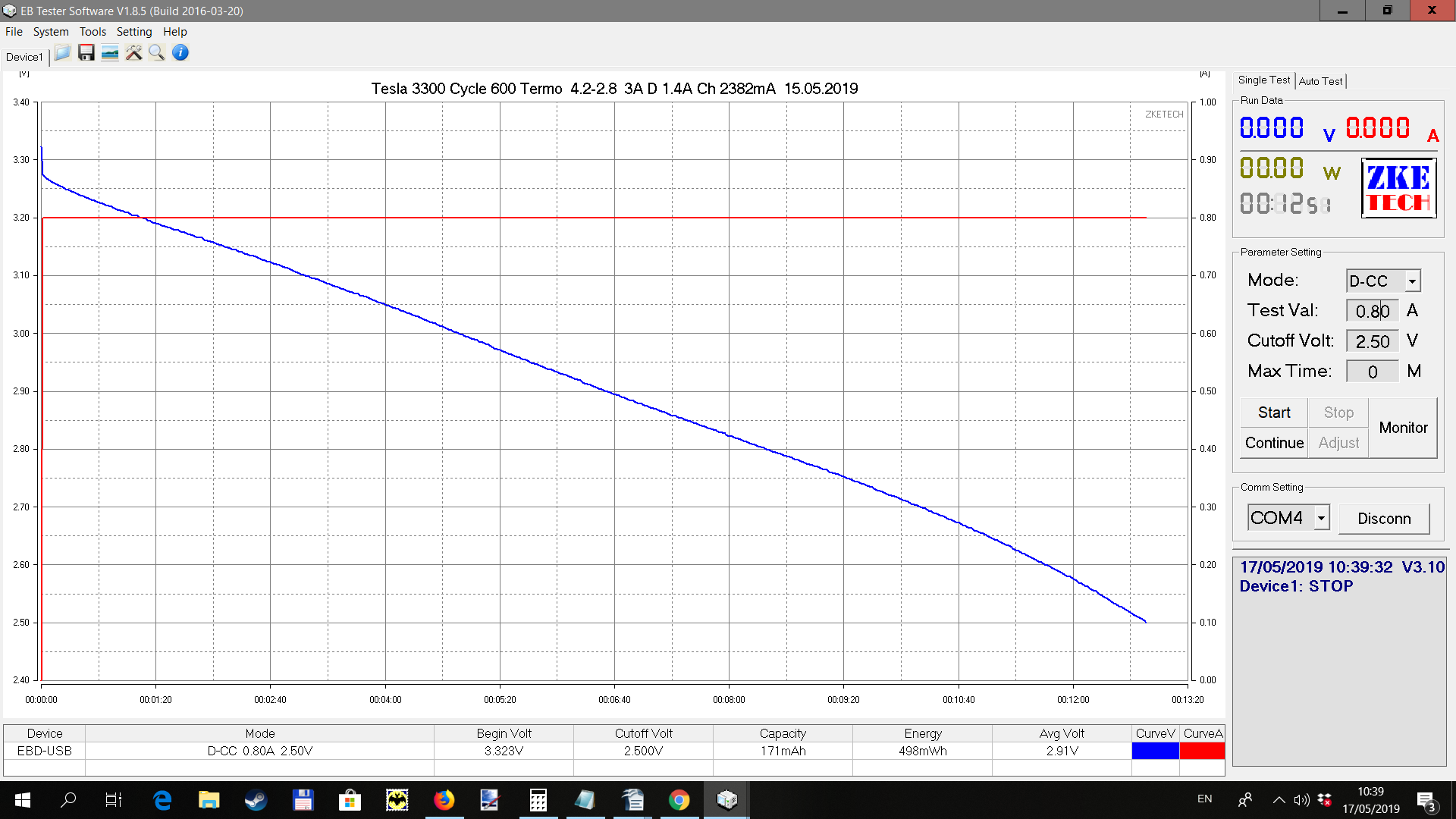1456x819 pixels.
Task: Click the save screenshot picture icon
Action: tap(110, 53)
